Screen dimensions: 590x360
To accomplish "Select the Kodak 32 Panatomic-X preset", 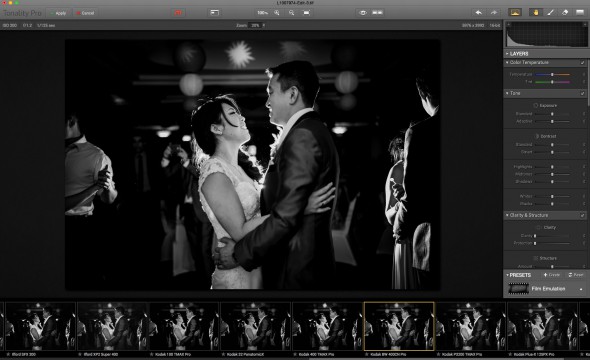I will 255,326.
